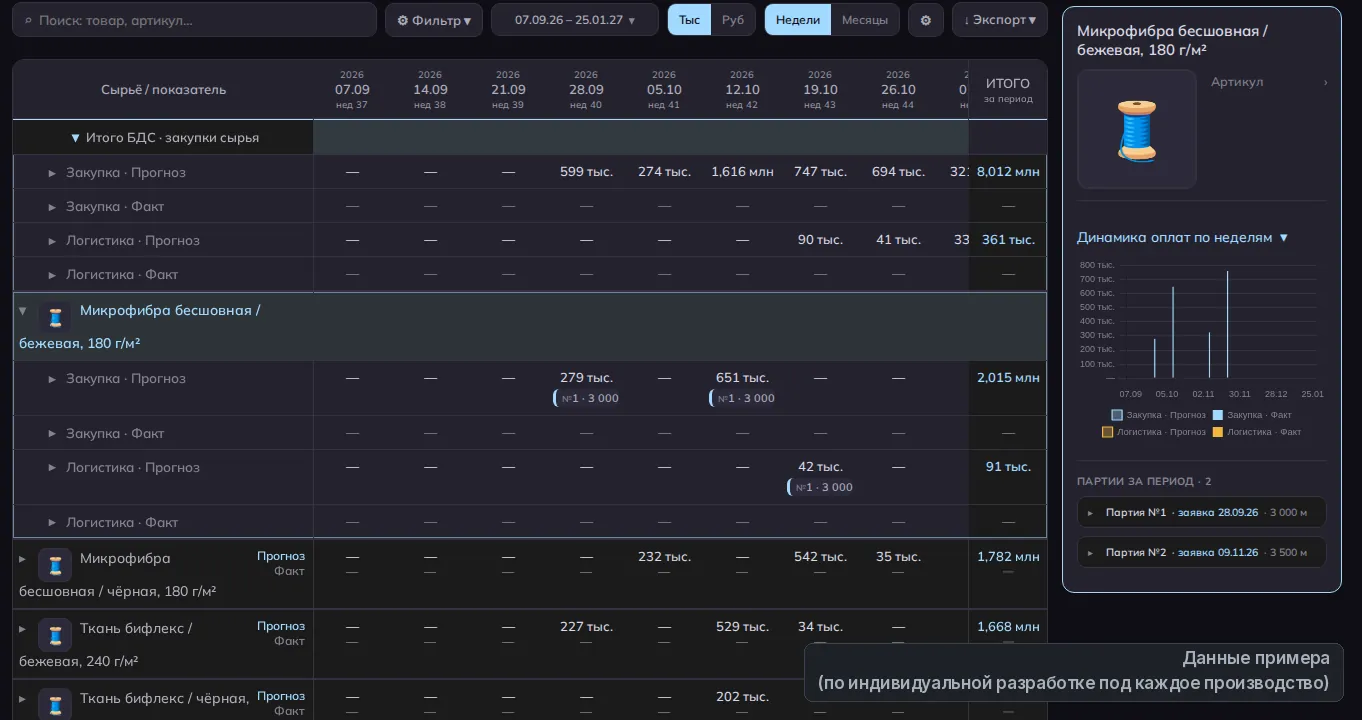The image size is (1362, 720).
Task: Click batch tag №1 · 3 000 under 42 тыс.
Action: (x=821, y=487)
